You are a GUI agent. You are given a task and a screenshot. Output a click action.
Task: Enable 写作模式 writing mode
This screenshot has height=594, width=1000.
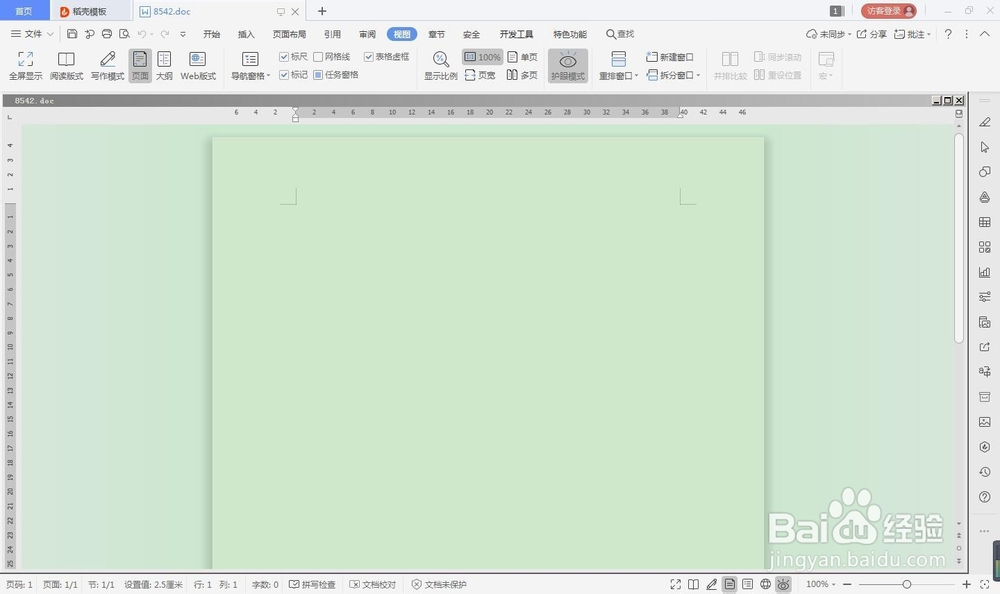107,66
